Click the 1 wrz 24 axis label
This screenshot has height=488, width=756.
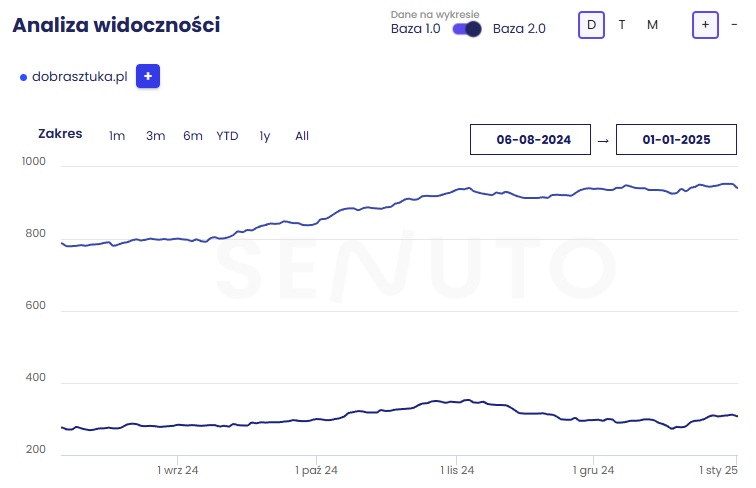tap(177, 470)
